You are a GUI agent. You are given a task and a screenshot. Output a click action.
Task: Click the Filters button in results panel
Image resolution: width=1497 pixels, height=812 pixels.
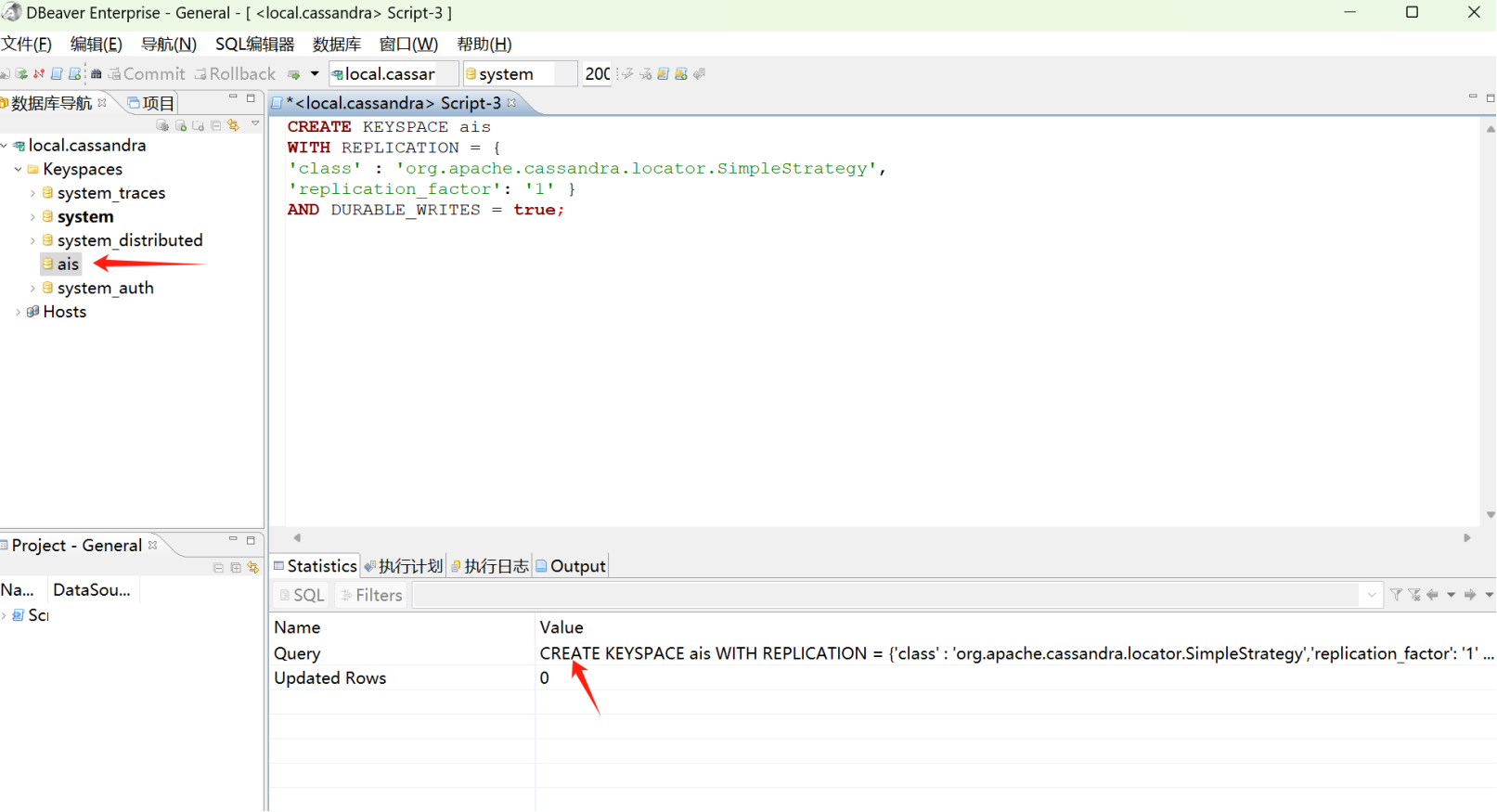371,596
